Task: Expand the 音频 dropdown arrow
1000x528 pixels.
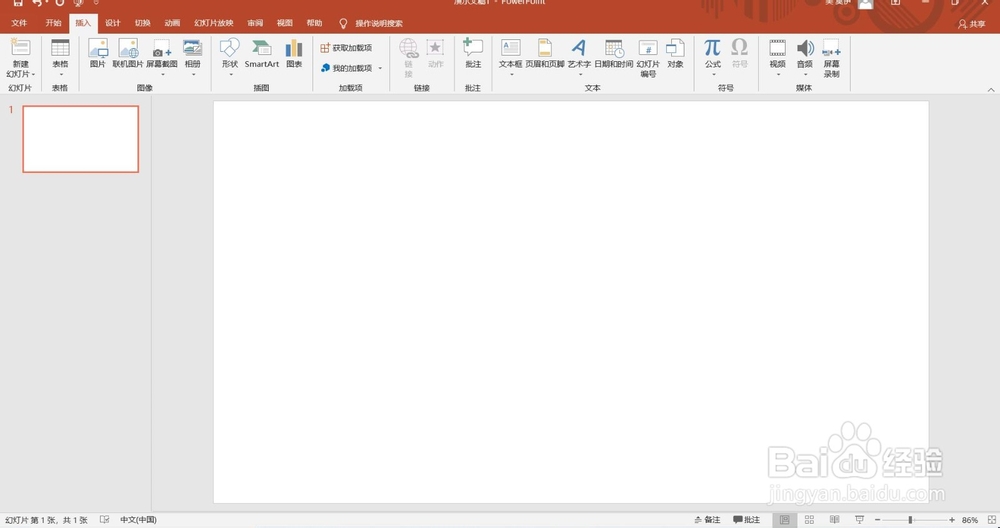Action: (x=805, y=75)
